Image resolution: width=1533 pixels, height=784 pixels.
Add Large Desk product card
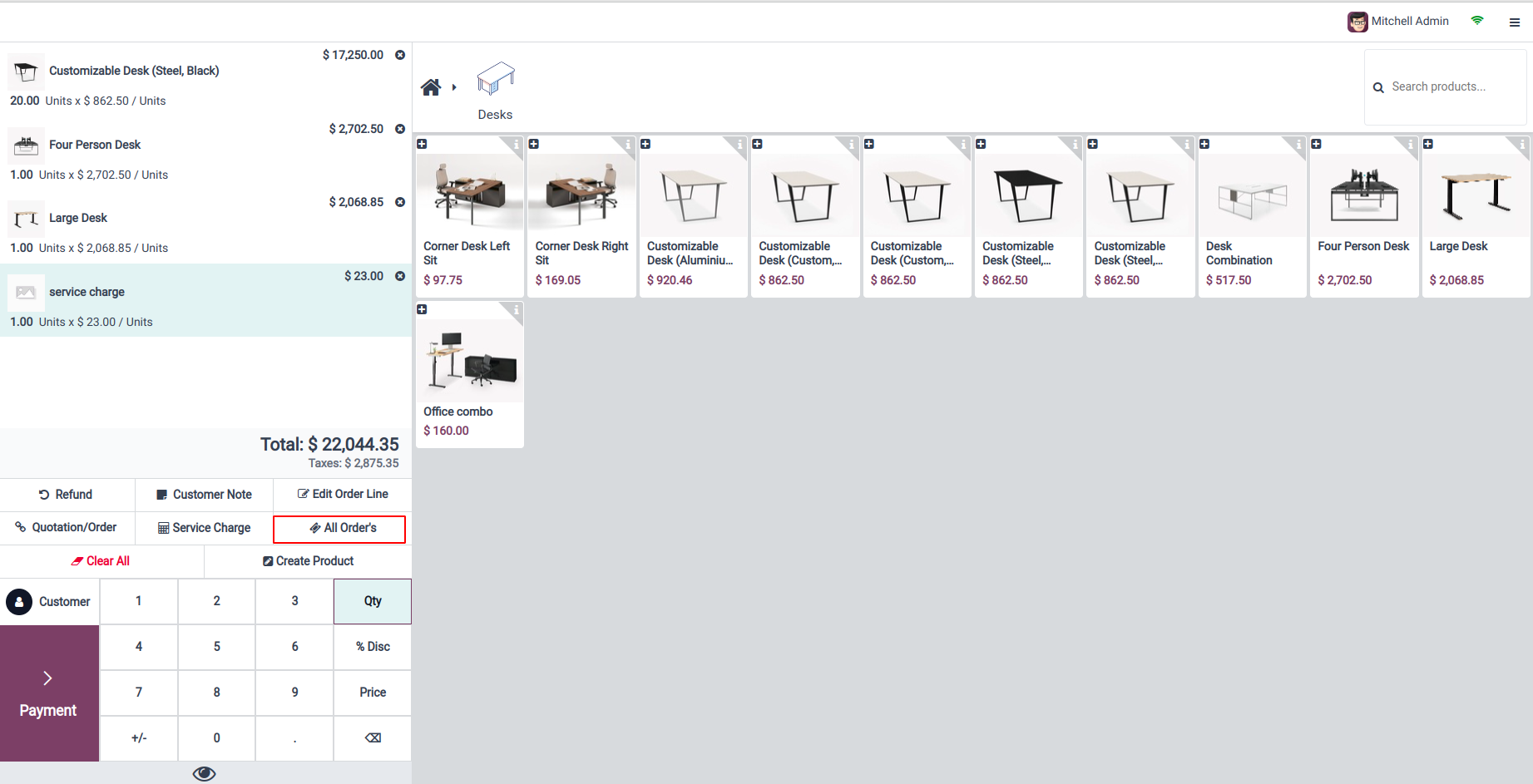point(1476,217)
